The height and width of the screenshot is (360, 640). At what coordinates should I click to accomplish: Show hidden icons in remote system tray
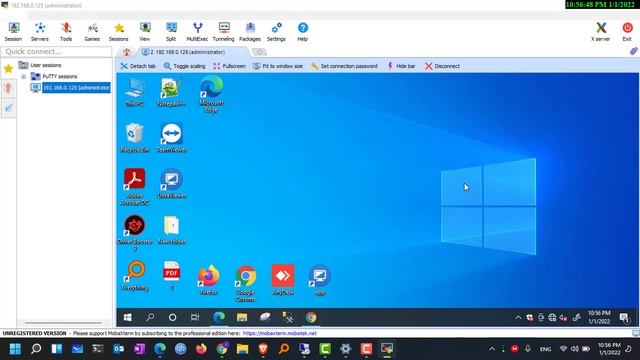[x=518, y=318]
